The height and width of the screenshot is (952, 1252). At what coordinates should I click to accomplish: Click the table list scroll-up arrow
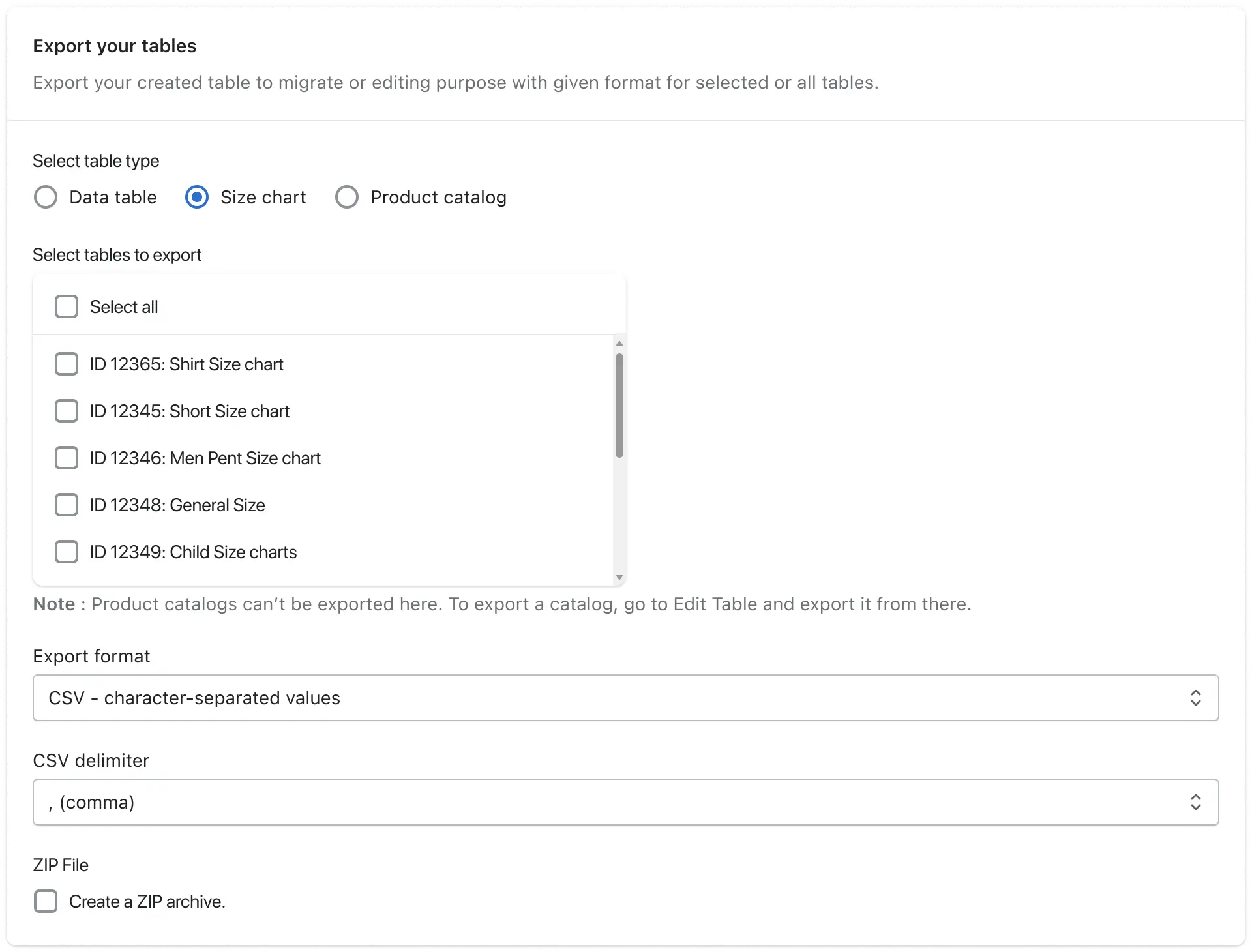619,343
